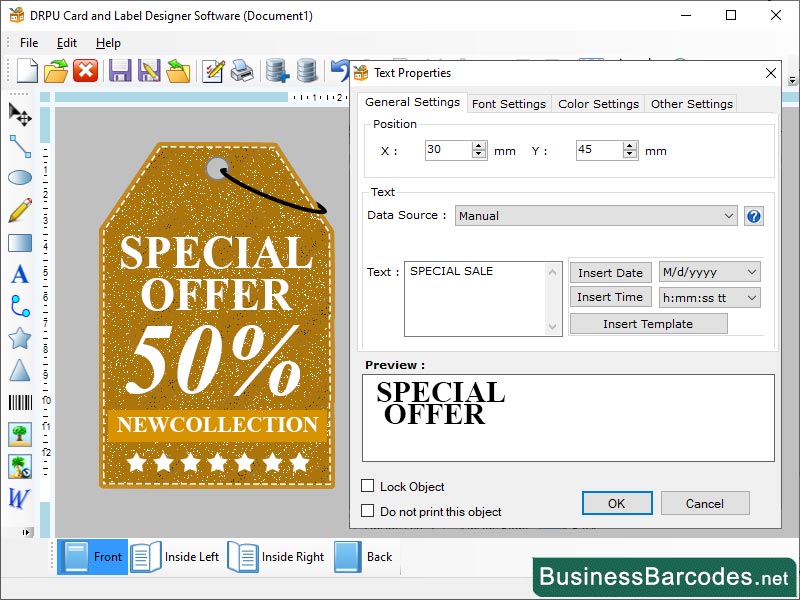Enable the Lock Object checkbox
Image resolution: width=800 pixels, height=600 pixels.
[369, 487]
